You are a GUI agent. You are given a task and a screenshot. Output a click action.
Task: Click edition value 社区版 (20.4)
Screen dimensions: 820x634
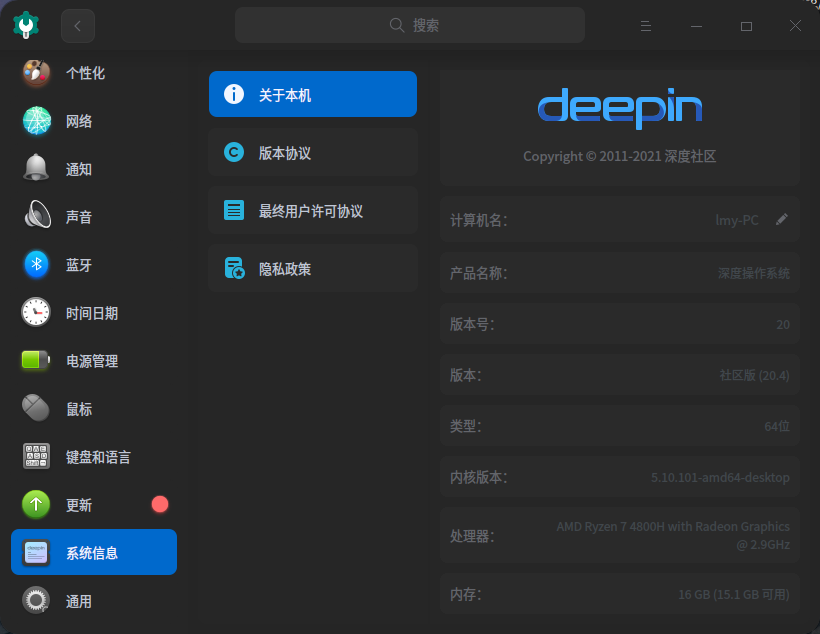pos(754,375)
